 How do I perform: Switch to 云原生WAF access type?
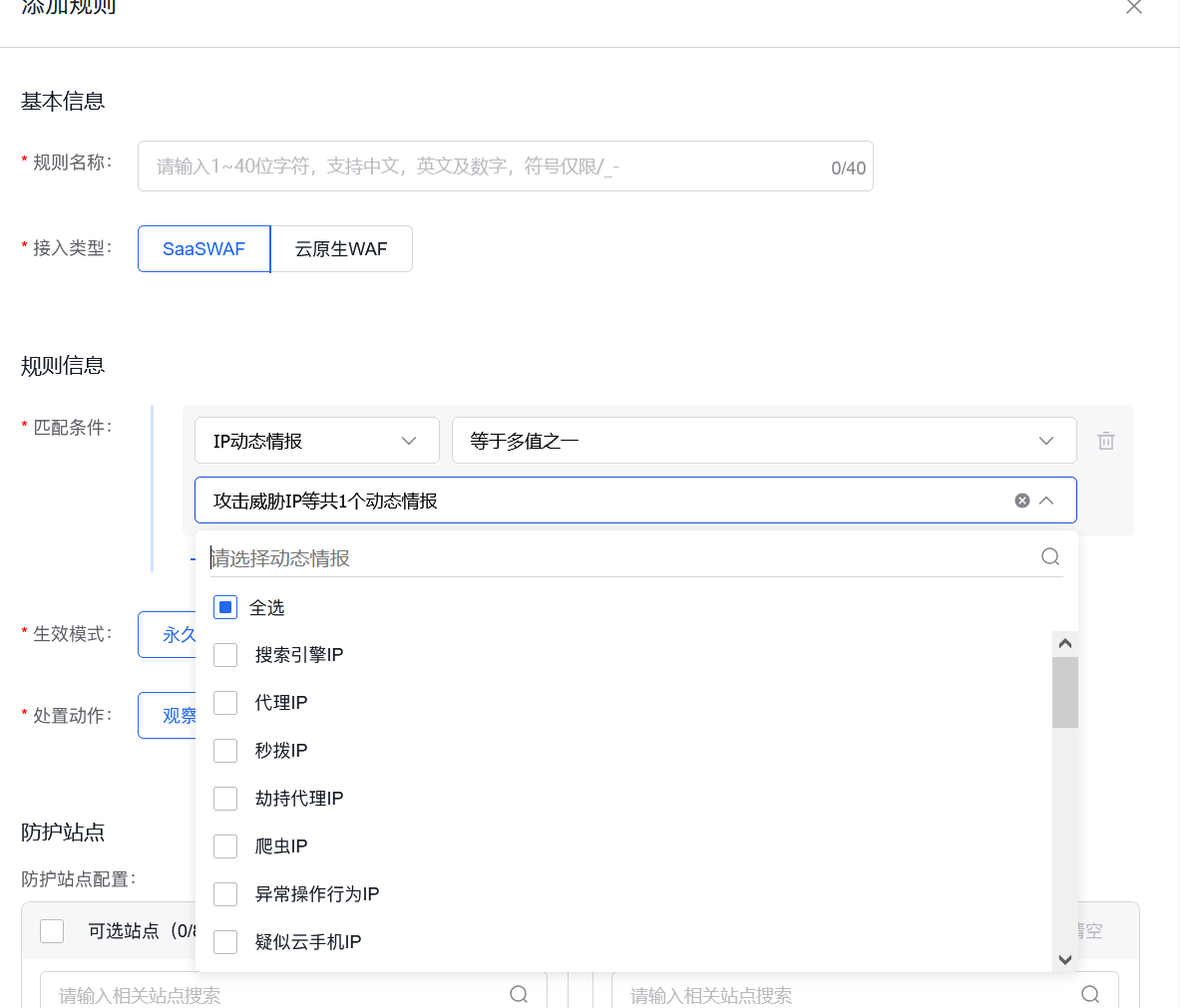(x=341, y=248)
